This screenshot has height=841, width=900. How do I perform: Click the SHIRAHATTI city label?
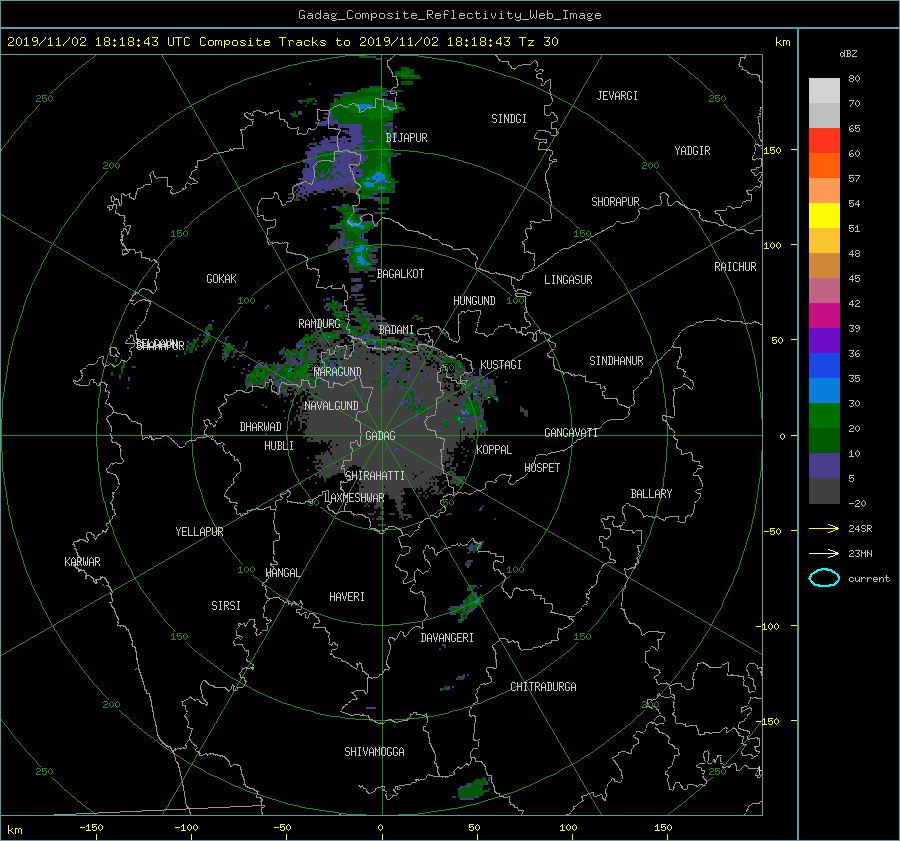click(375, 476)
